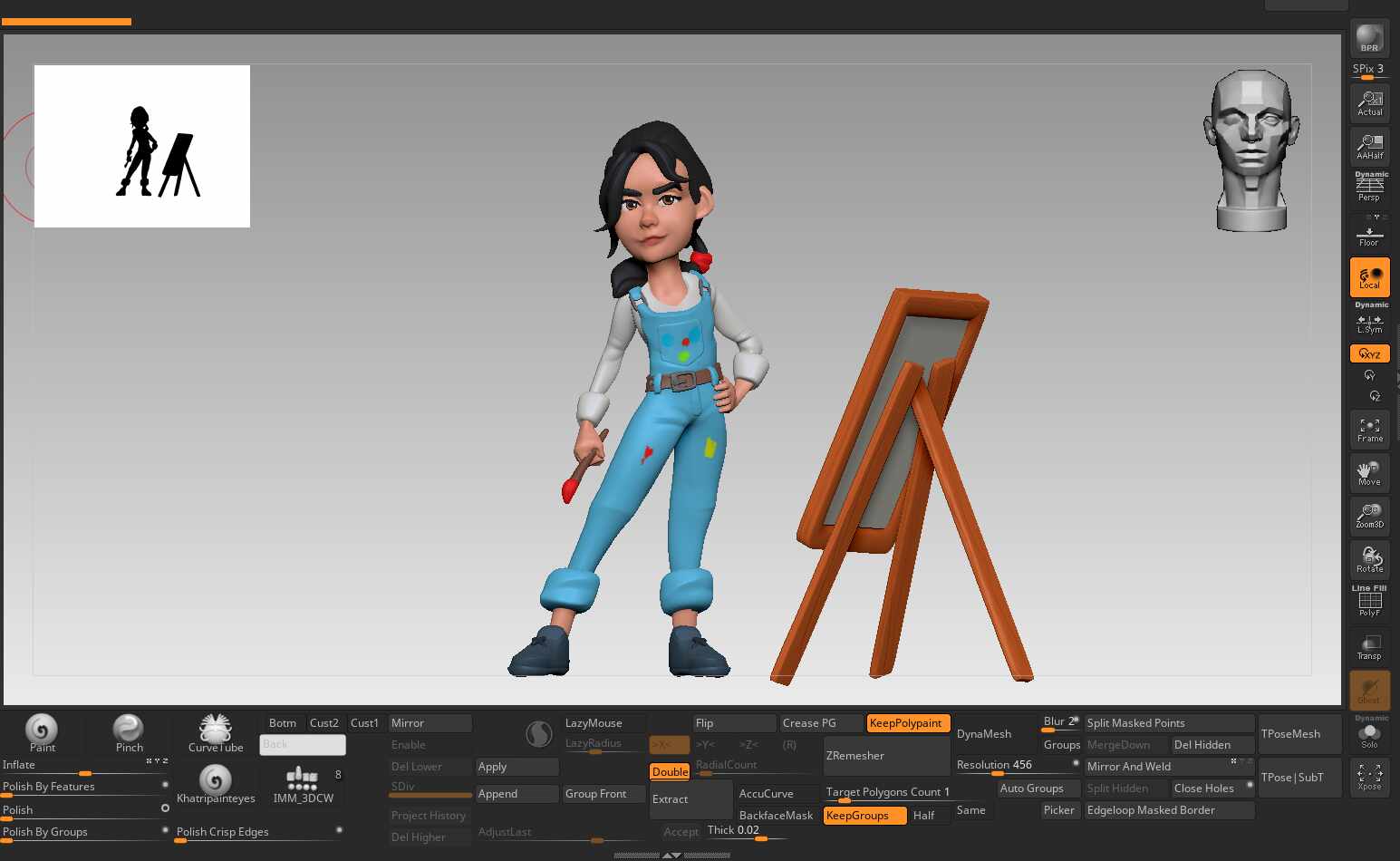
Task: Disable the KeepGroups option
Action: [864, 816]
